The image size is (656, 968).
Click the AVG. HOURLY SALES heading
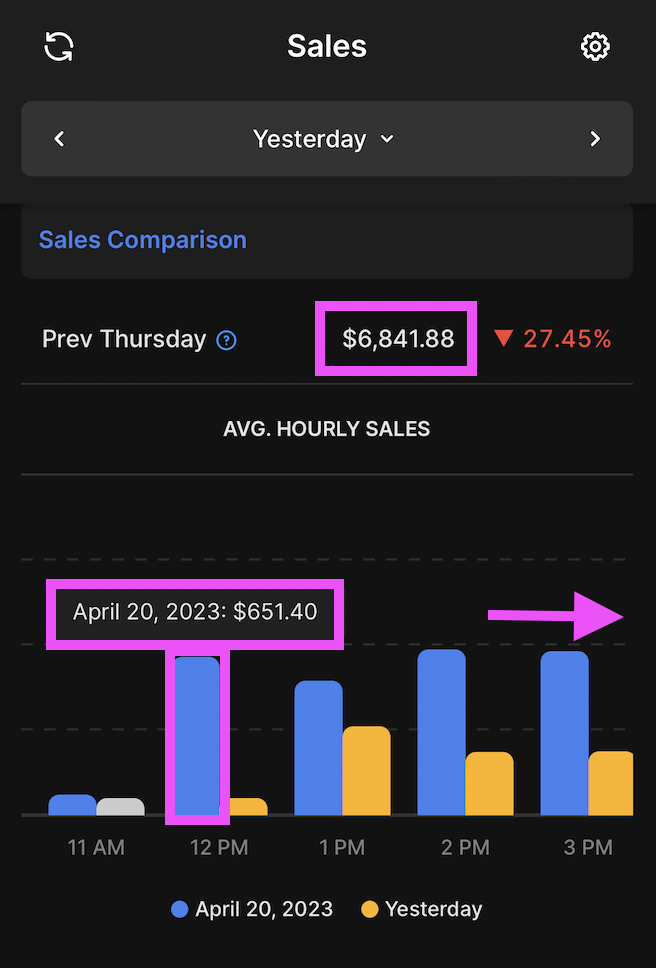click(327, 429)
